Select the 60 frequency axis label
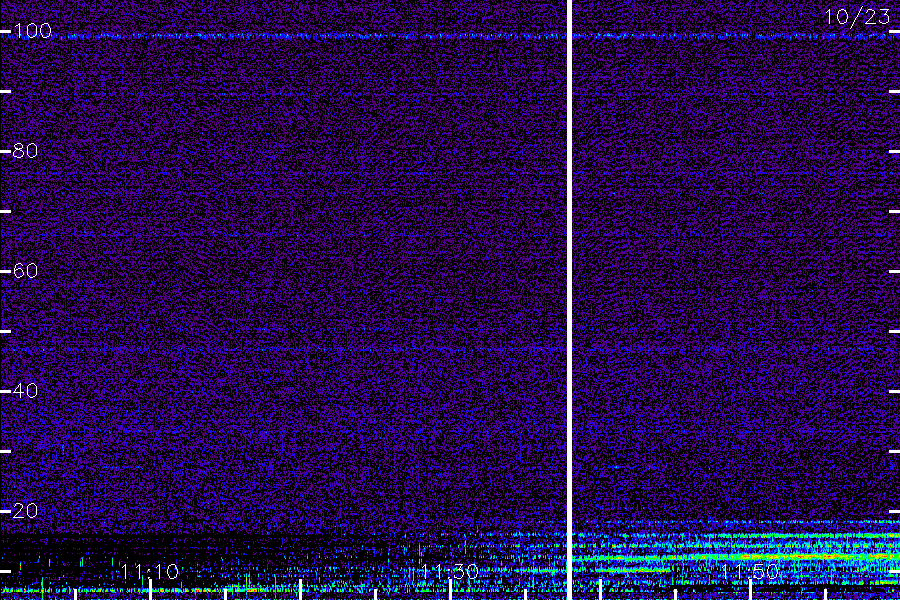The height and width of the screenshot is (600, 900). pyautogui.click(x=25, y=270)
